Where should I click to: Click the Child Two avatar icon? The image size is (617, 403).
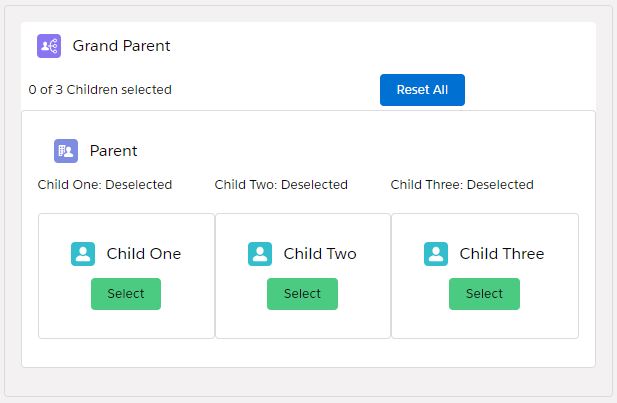(260, 254)
